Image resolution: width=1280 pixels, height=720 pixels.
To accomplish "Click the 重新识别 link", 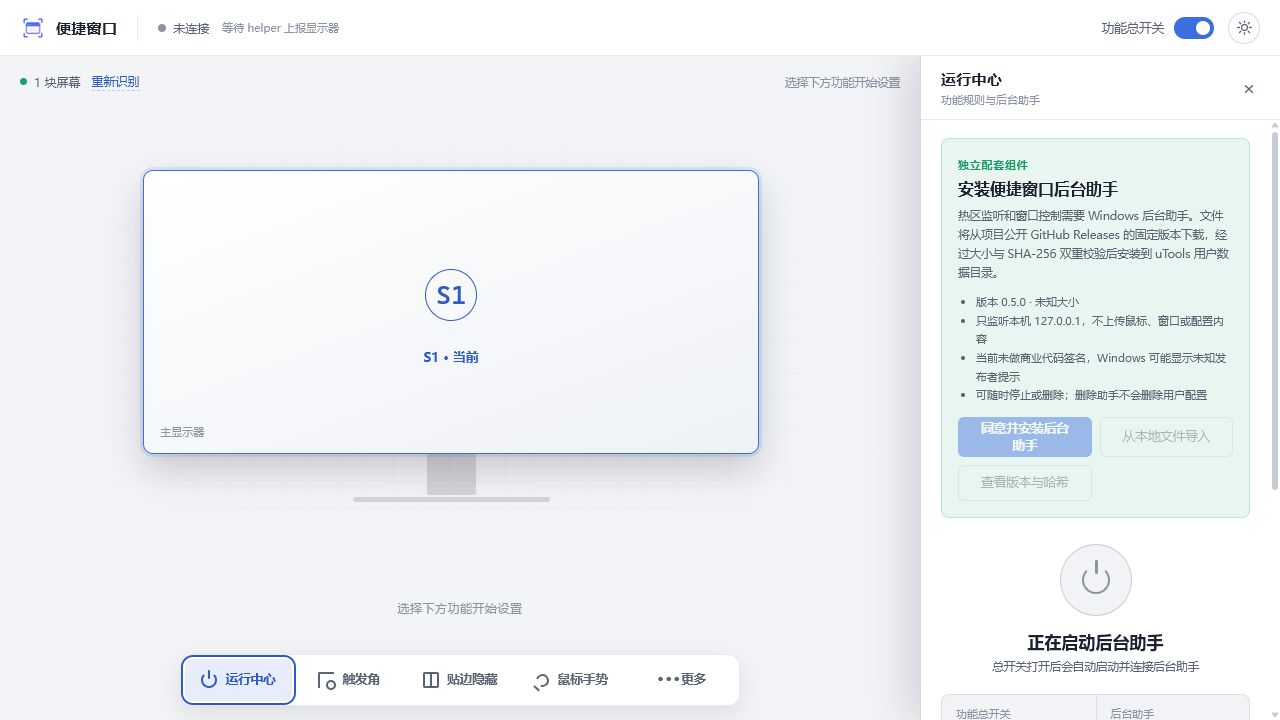I will coord(115,82).
